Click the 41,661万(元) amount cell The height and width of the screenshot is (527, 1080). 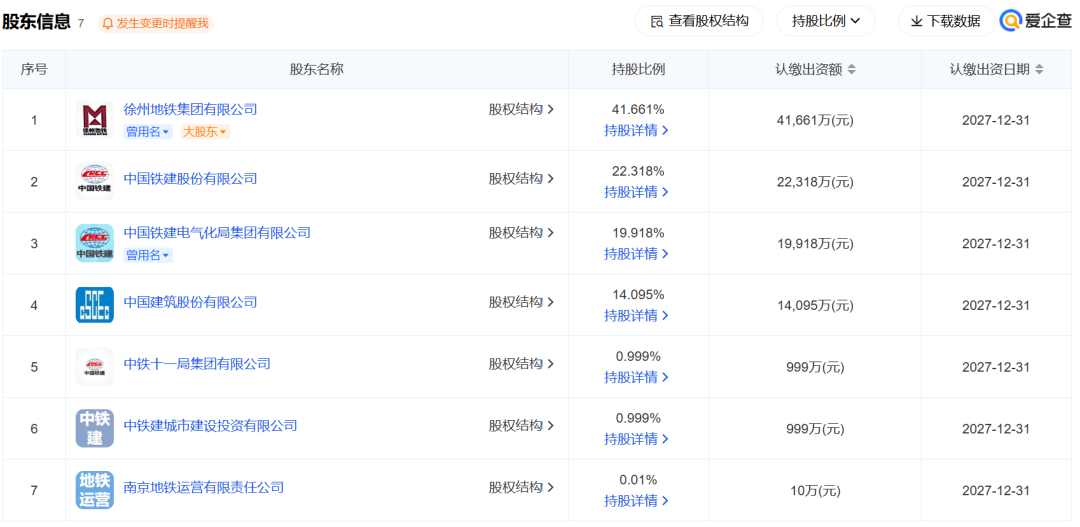(x=815, y=120)
